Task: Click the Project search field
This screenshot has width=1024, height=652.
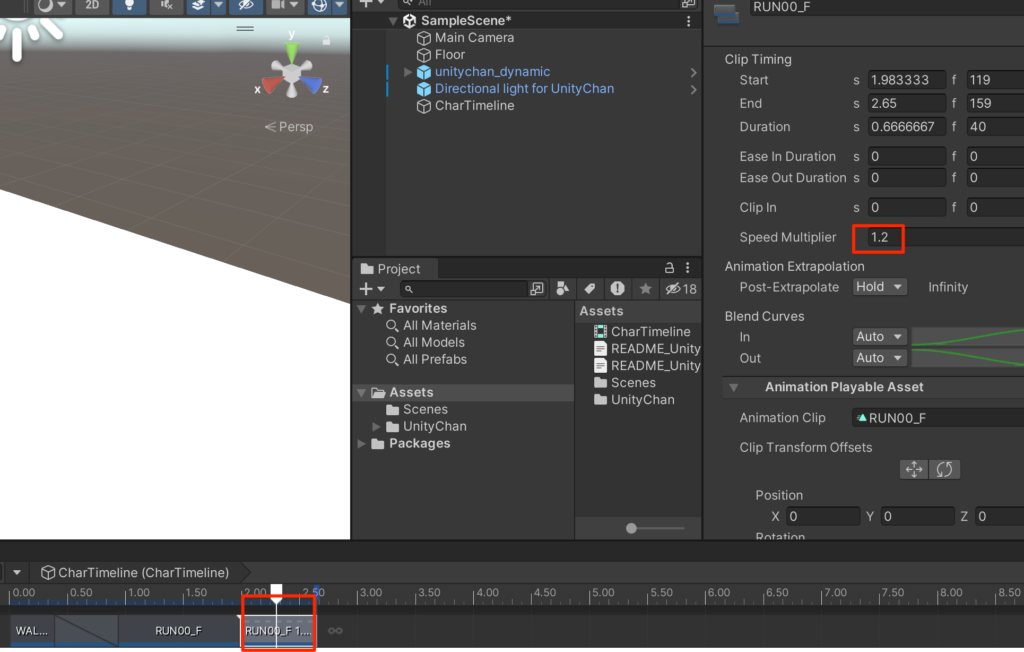Action: [x=463, y=289]
